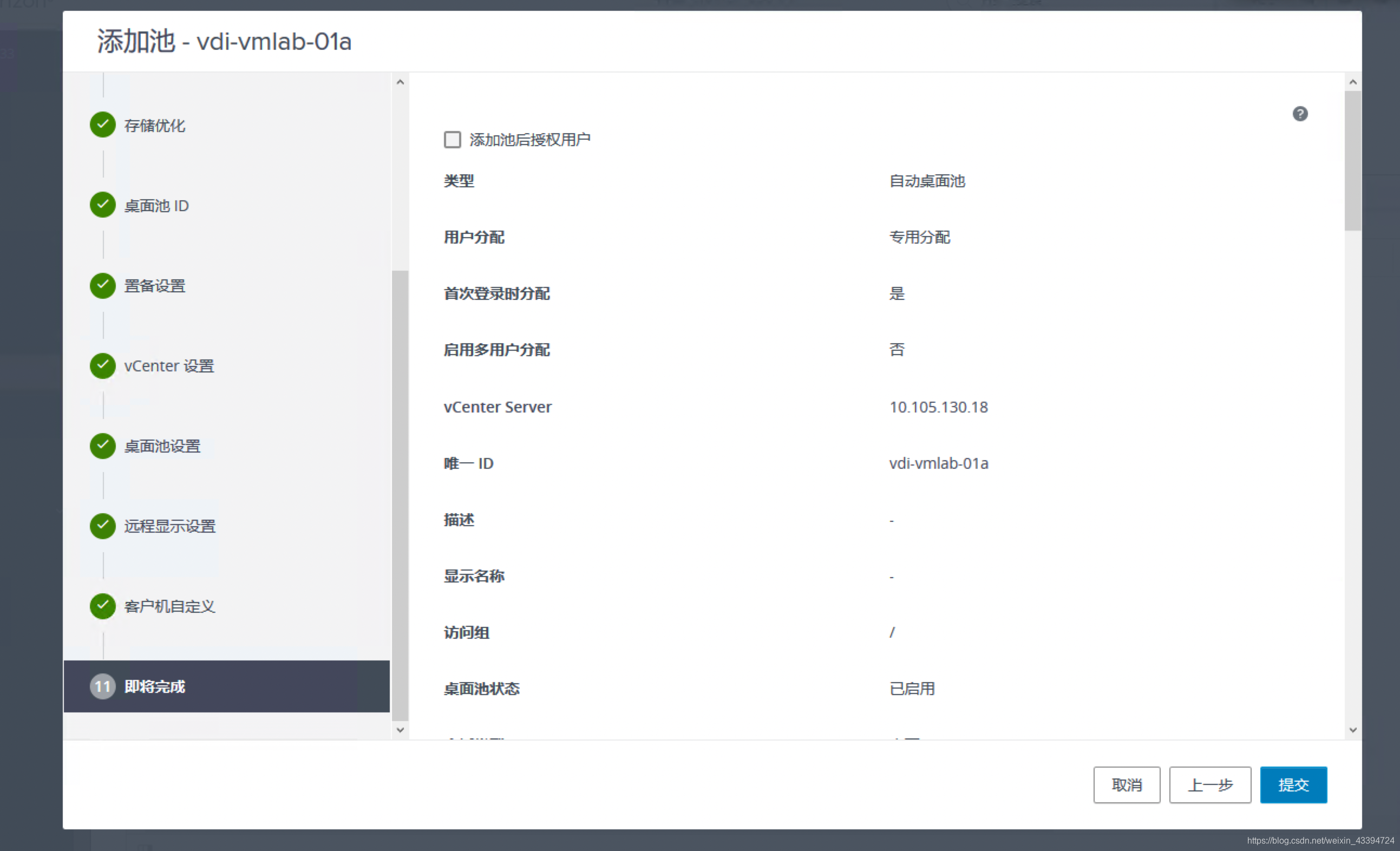Cancel the wizard with 取消 button
1400x851 pixels.
tap(1127, 785)
